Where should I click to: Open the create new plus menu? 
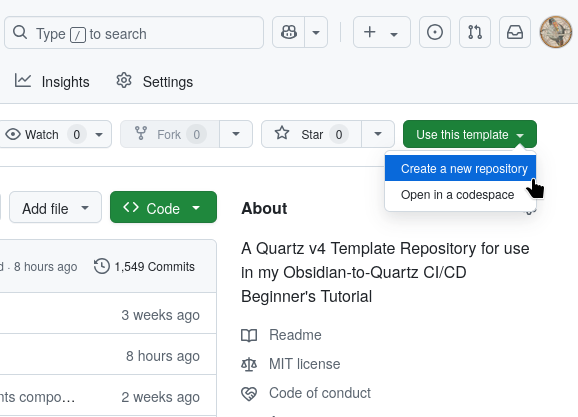click(382, 32)
